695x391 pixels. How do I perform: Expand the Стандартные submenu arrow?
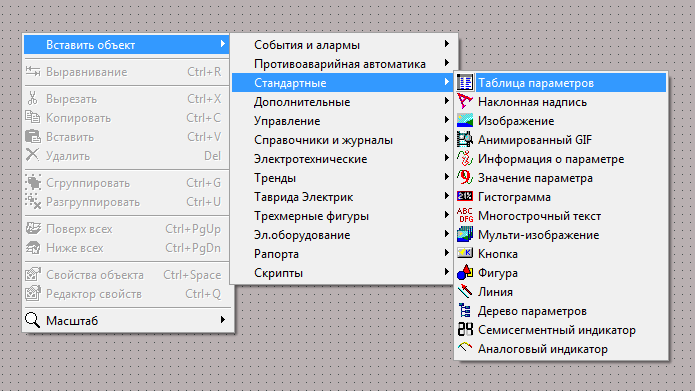click(x=447, y=82)
